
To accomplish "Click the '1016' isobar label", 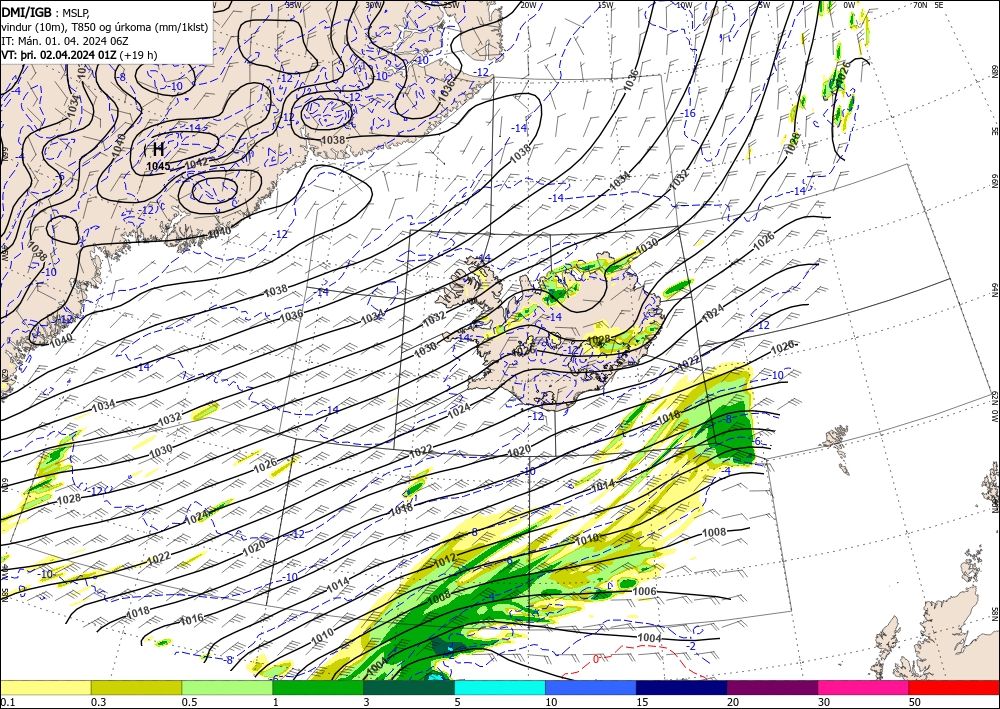I will [x=192, y=618].
